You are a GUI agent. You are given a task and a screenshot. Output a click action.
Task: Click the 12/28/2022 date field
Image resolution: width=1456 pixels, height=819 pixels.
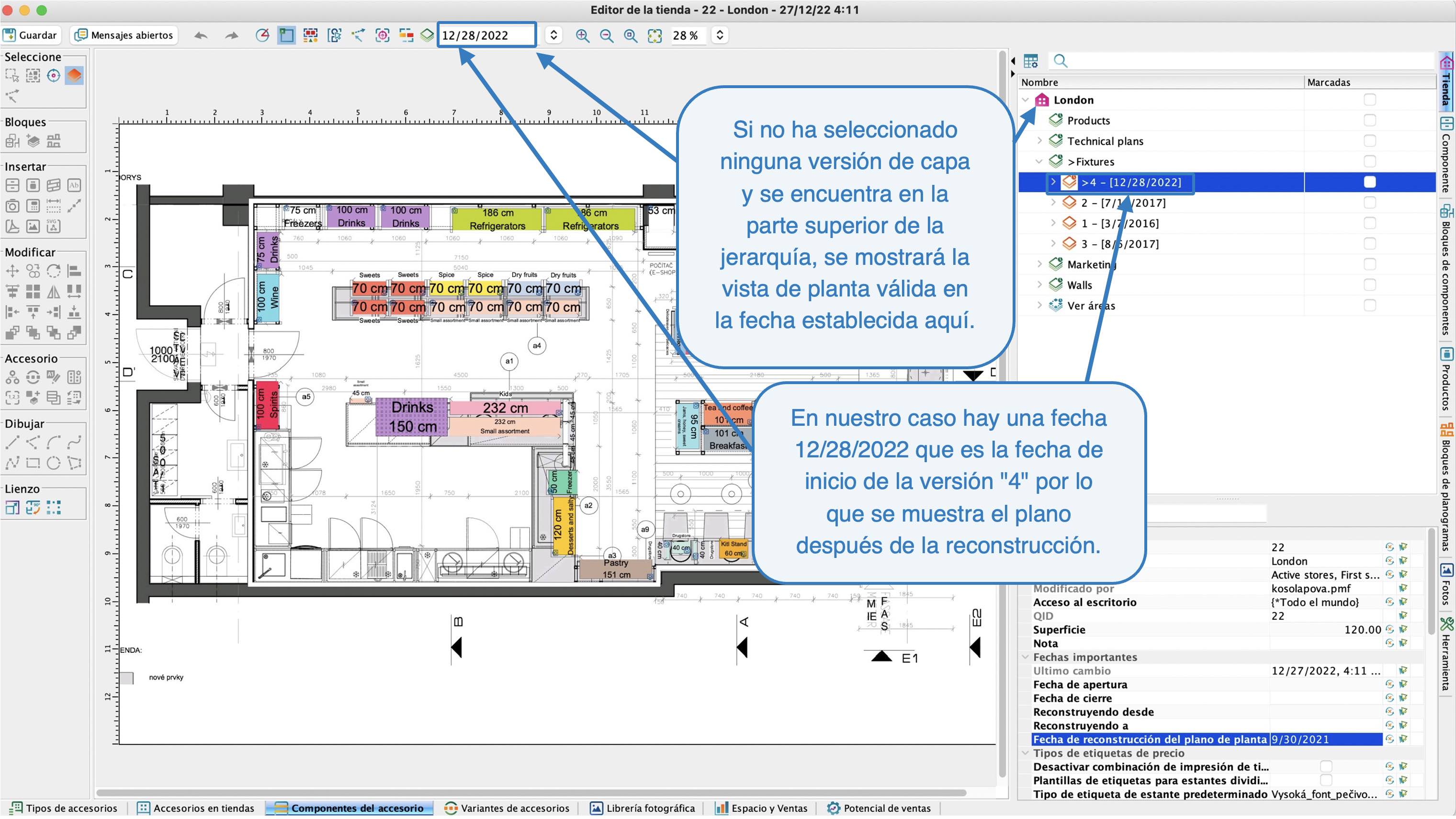point(486,35)
